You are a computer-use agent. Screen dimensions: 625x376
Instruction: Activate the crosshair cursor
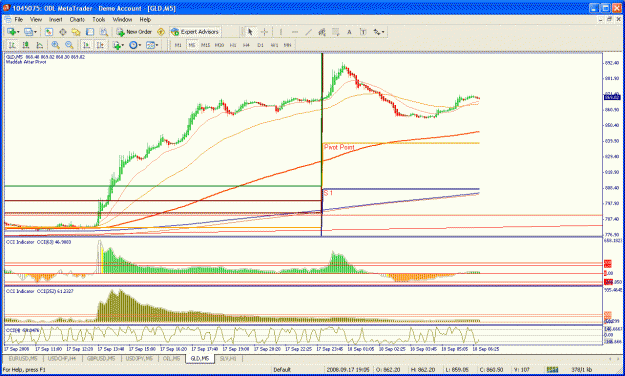tap(264, 32)
